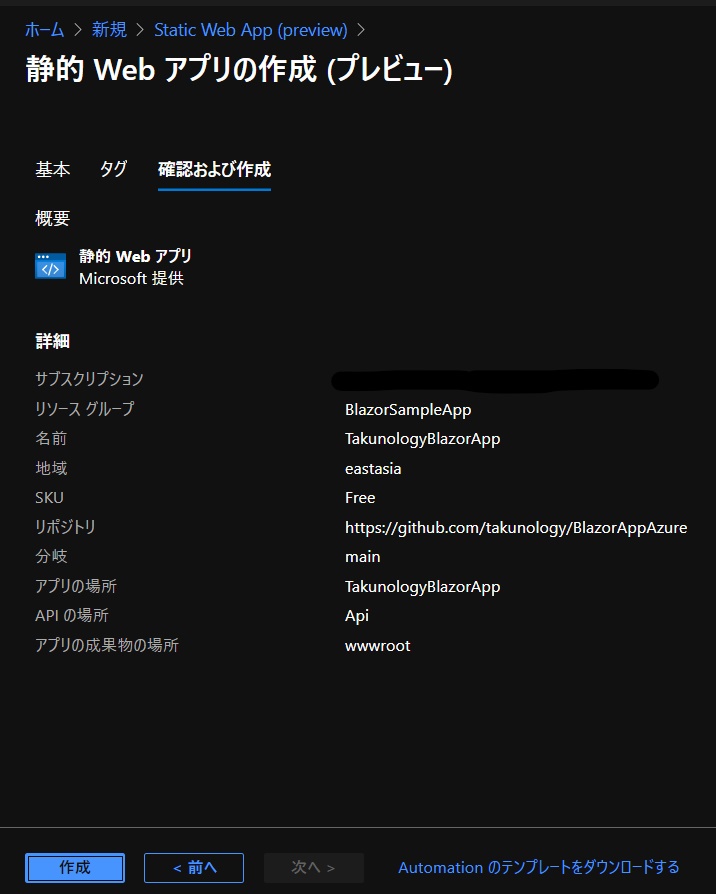
Task: Download the Automation template link
Action: 539,867
